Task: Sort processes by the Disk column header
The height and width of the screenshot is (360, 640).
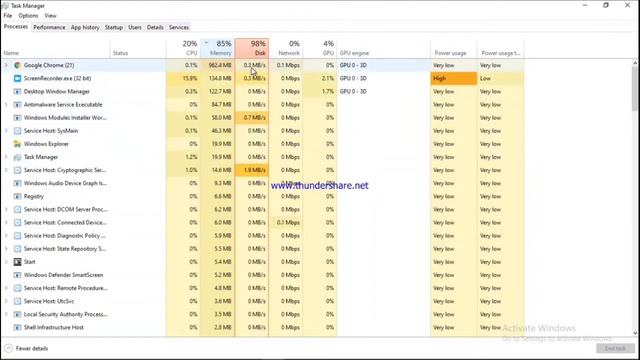Action: coord(252,48)
